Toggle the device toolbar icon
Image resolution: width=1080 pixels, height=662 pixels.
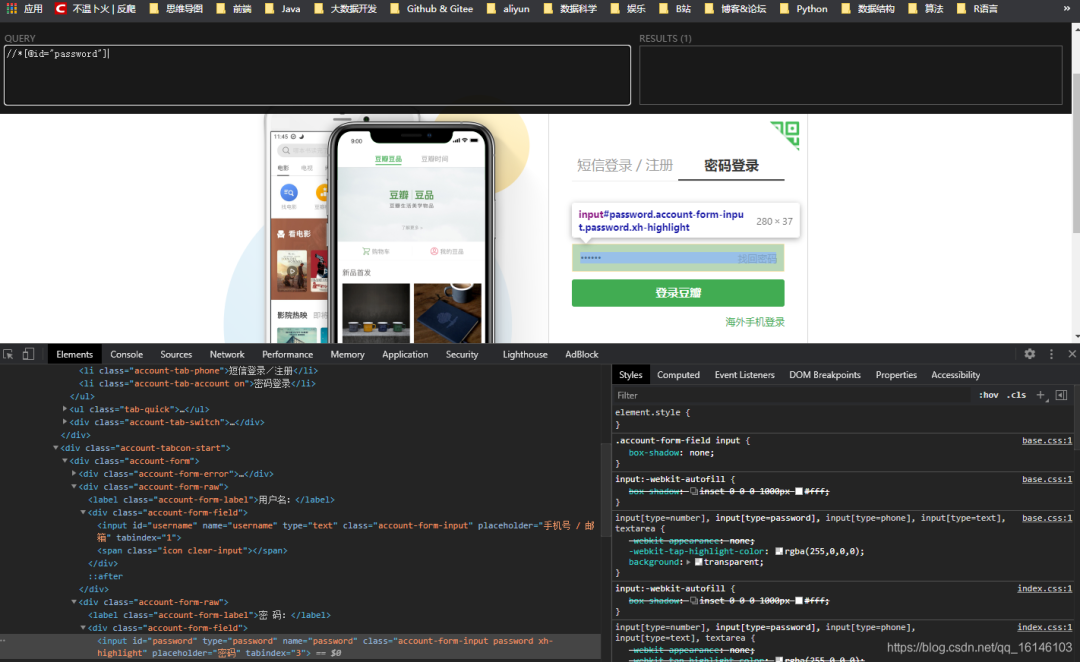point(28,354)
